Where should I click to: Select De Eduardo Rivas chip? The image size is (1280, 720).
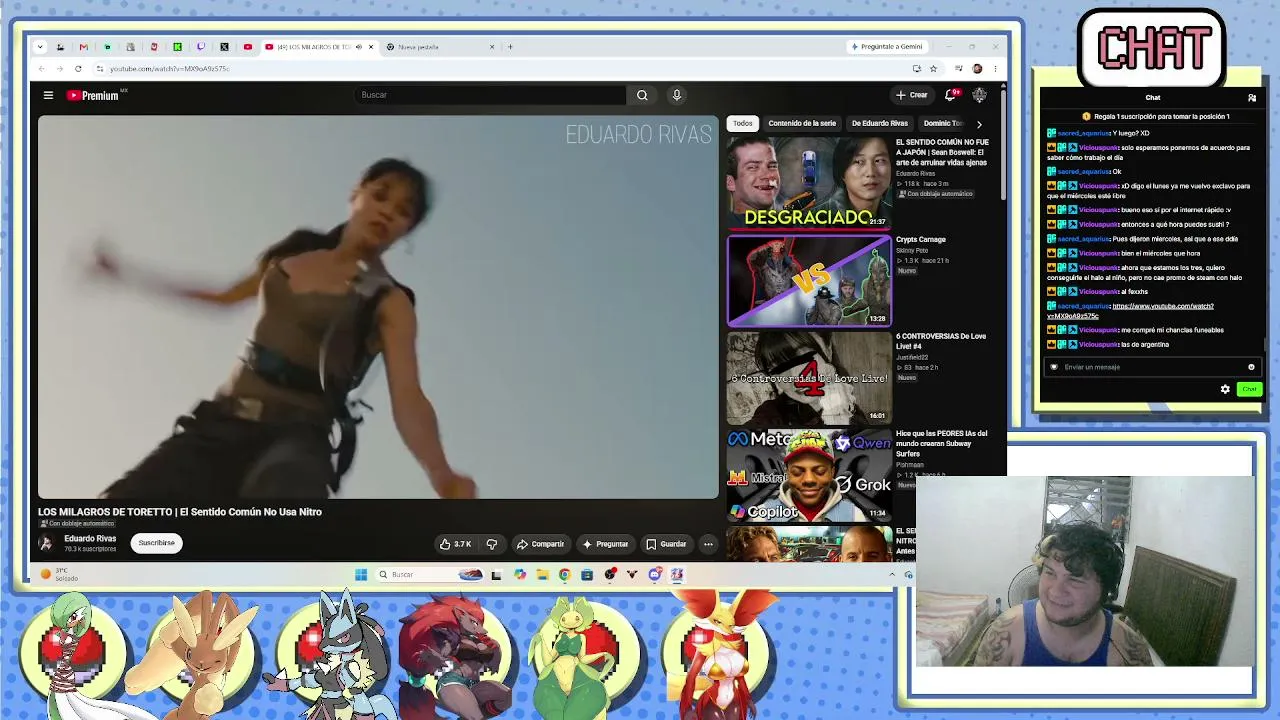coord(880,124)
